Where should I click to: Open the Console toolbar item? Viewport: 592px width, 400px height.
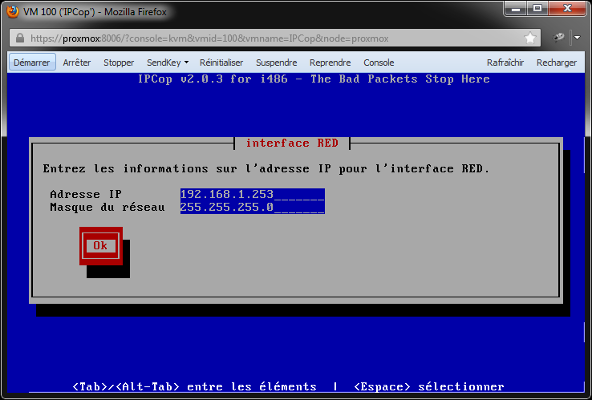coord(379,62)
